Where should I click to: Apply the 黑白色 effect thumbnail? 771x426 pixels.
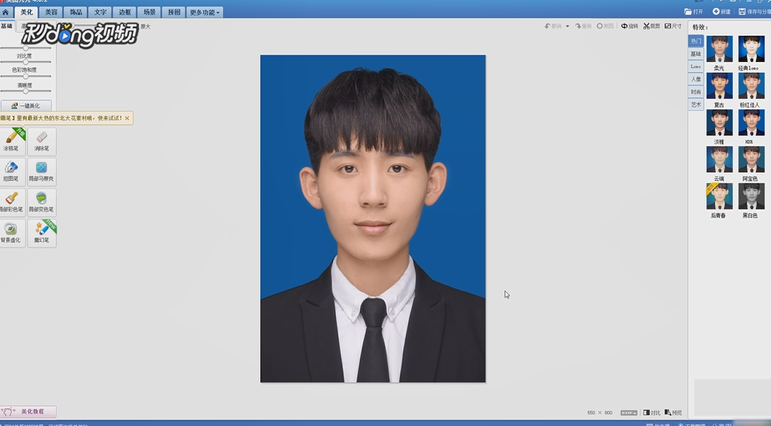751,196
